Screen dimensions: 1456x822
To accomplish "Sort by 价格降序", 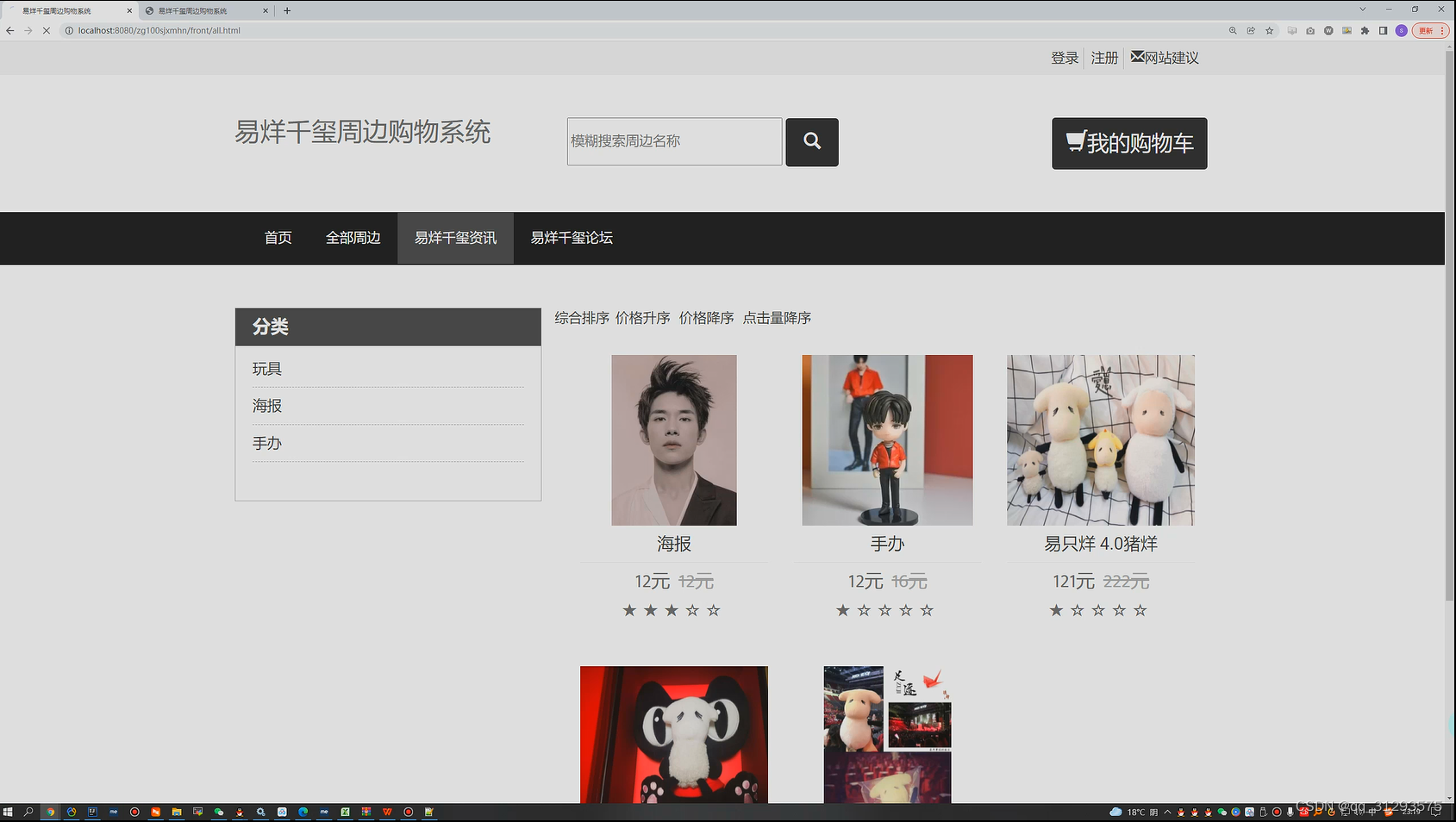I will click(x=707, y=318).
